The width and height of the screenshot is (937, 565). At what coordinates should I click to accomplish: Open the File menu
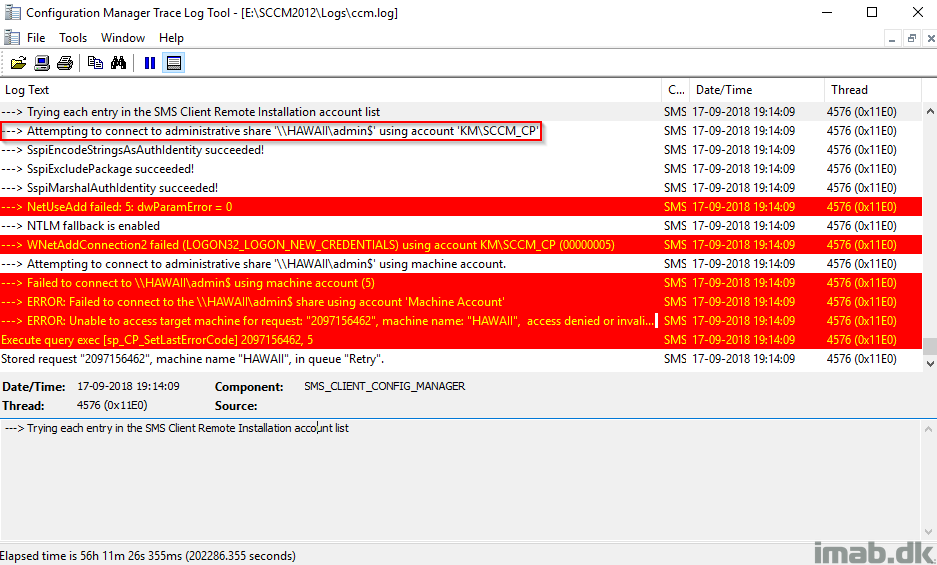[36, 38]
